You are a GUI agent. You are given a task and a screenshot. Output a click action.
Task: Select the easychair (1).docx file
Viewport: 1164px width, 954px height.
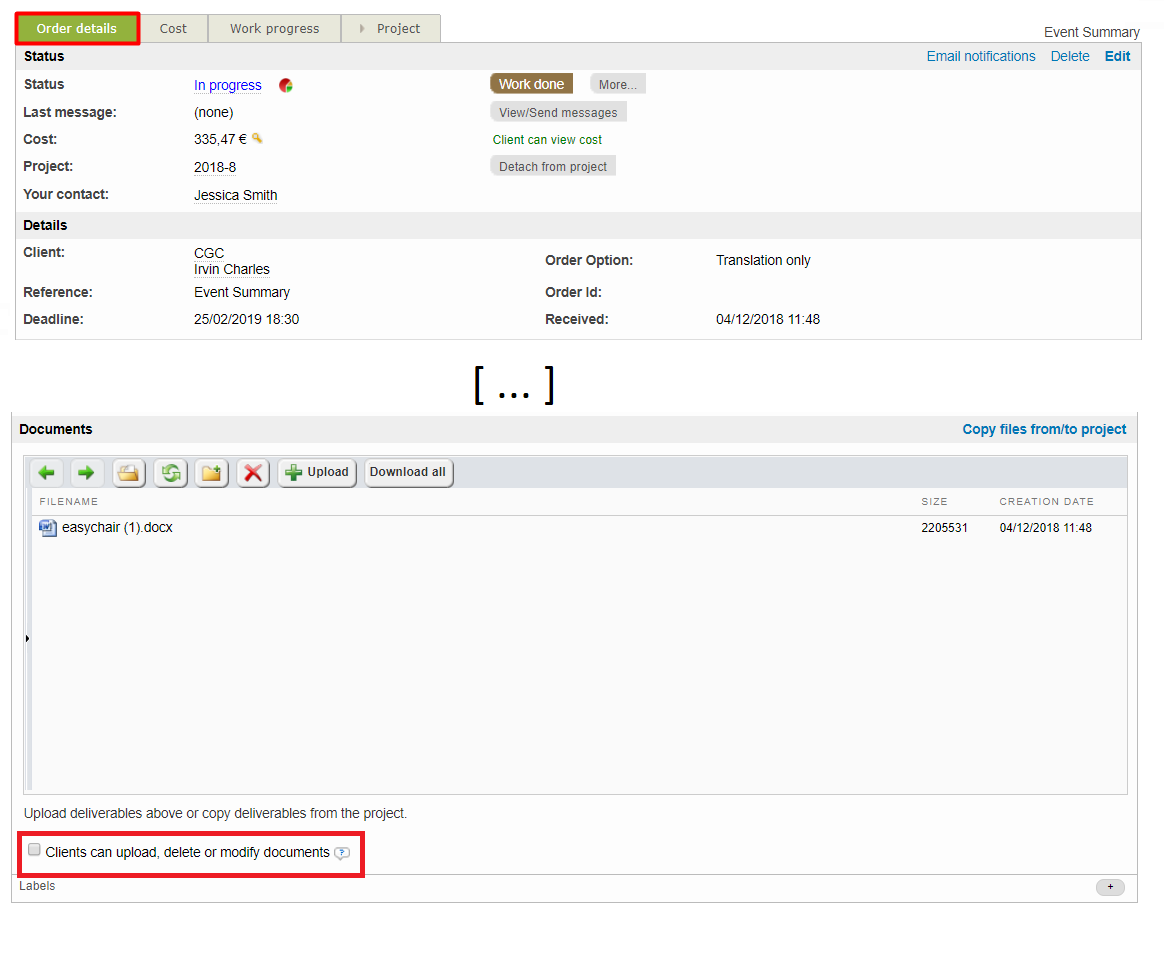117,528
